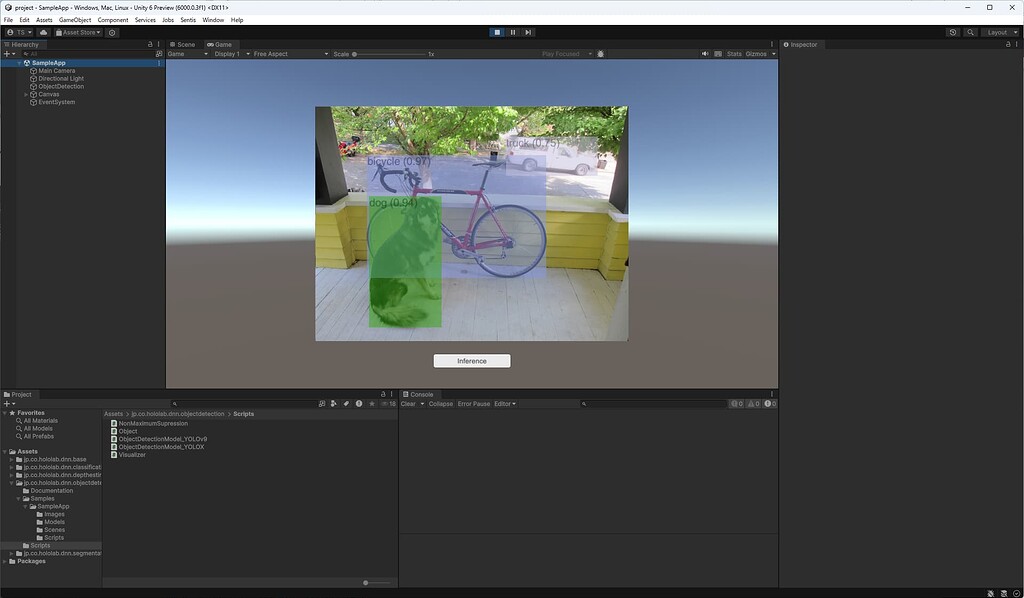Toggle the error messages filter in Console
This screenshot has height=598, width=1024.
pos(768,403)
